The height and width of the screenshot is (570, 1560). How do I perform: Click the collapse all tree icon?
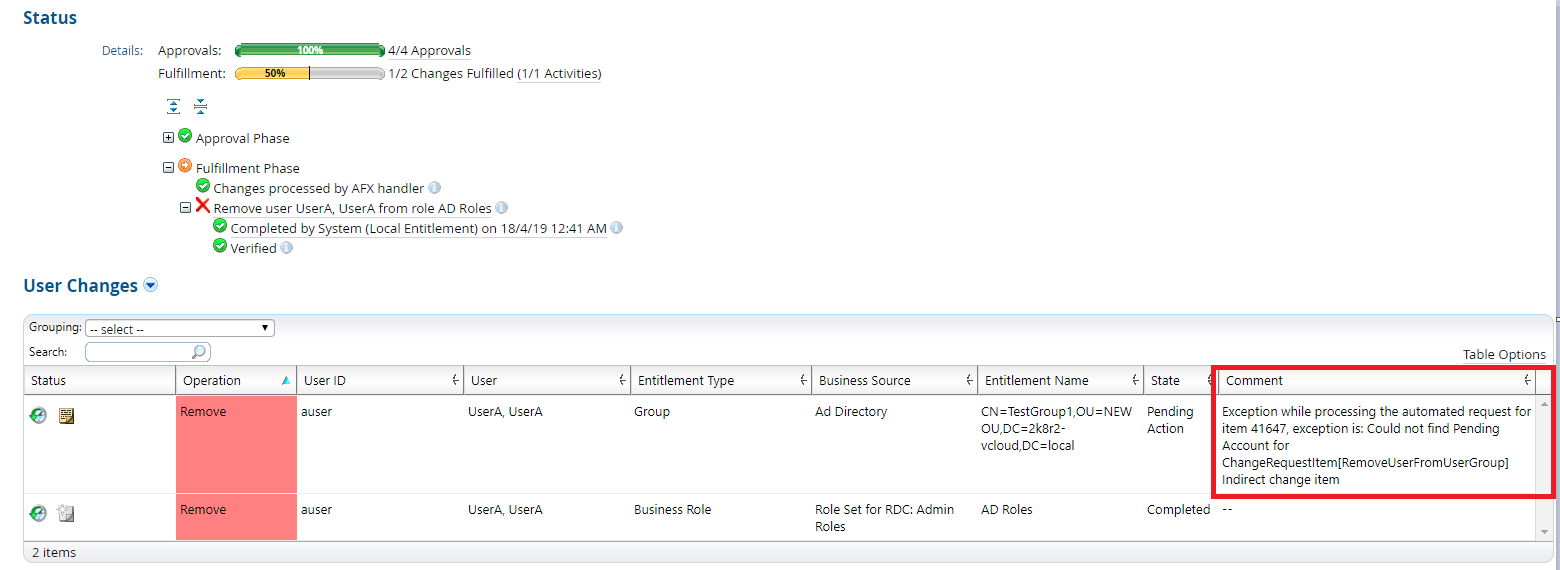(x=200, y=106)
